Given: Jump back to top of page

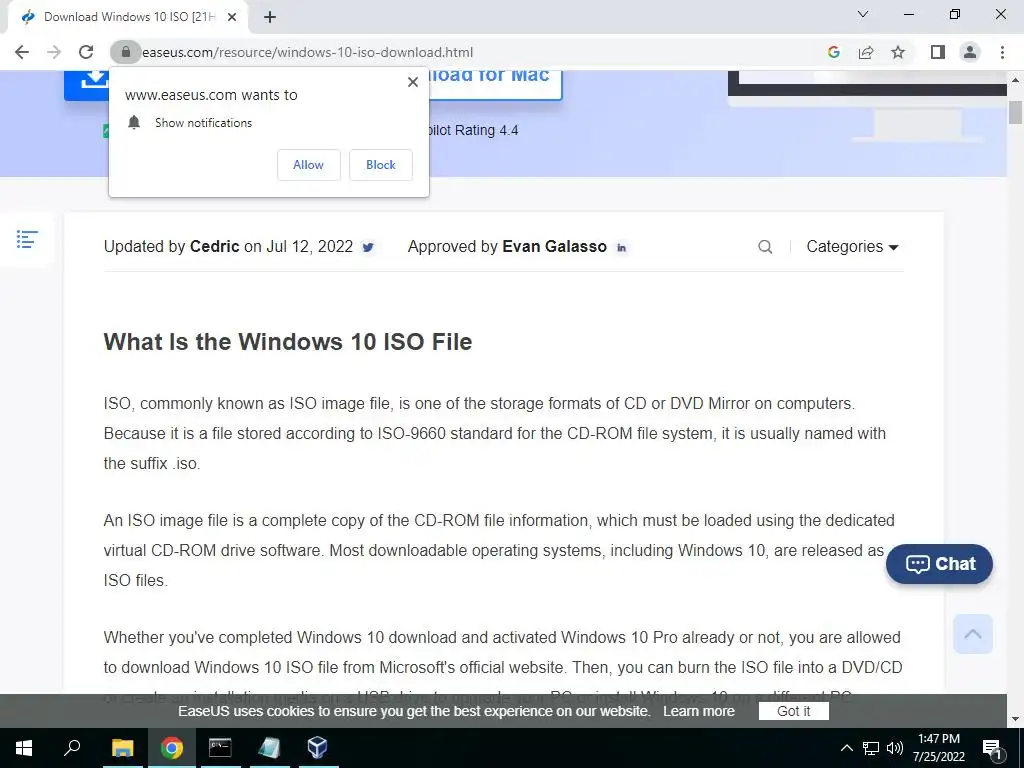Looking at the screenshot, I should (972, 633).
